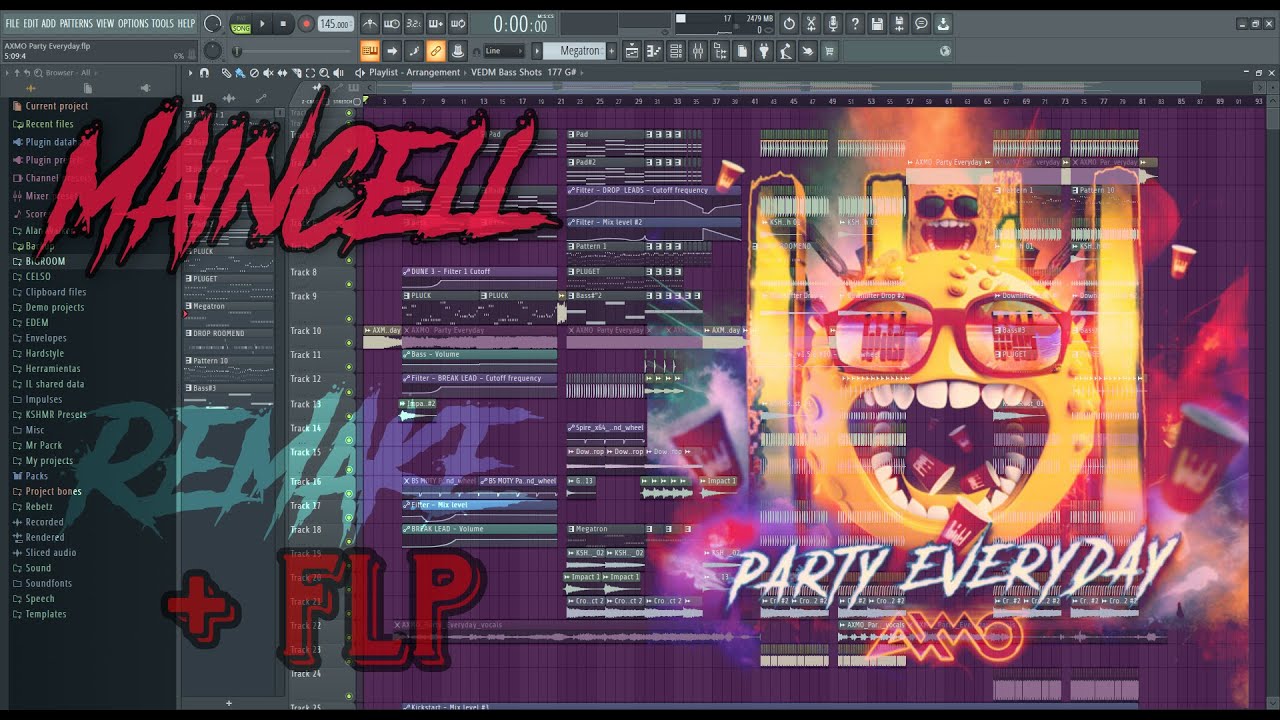Viewport: 1280px width, 720px height.
Task: Click the main volume knob
Action: click(213, 24)
